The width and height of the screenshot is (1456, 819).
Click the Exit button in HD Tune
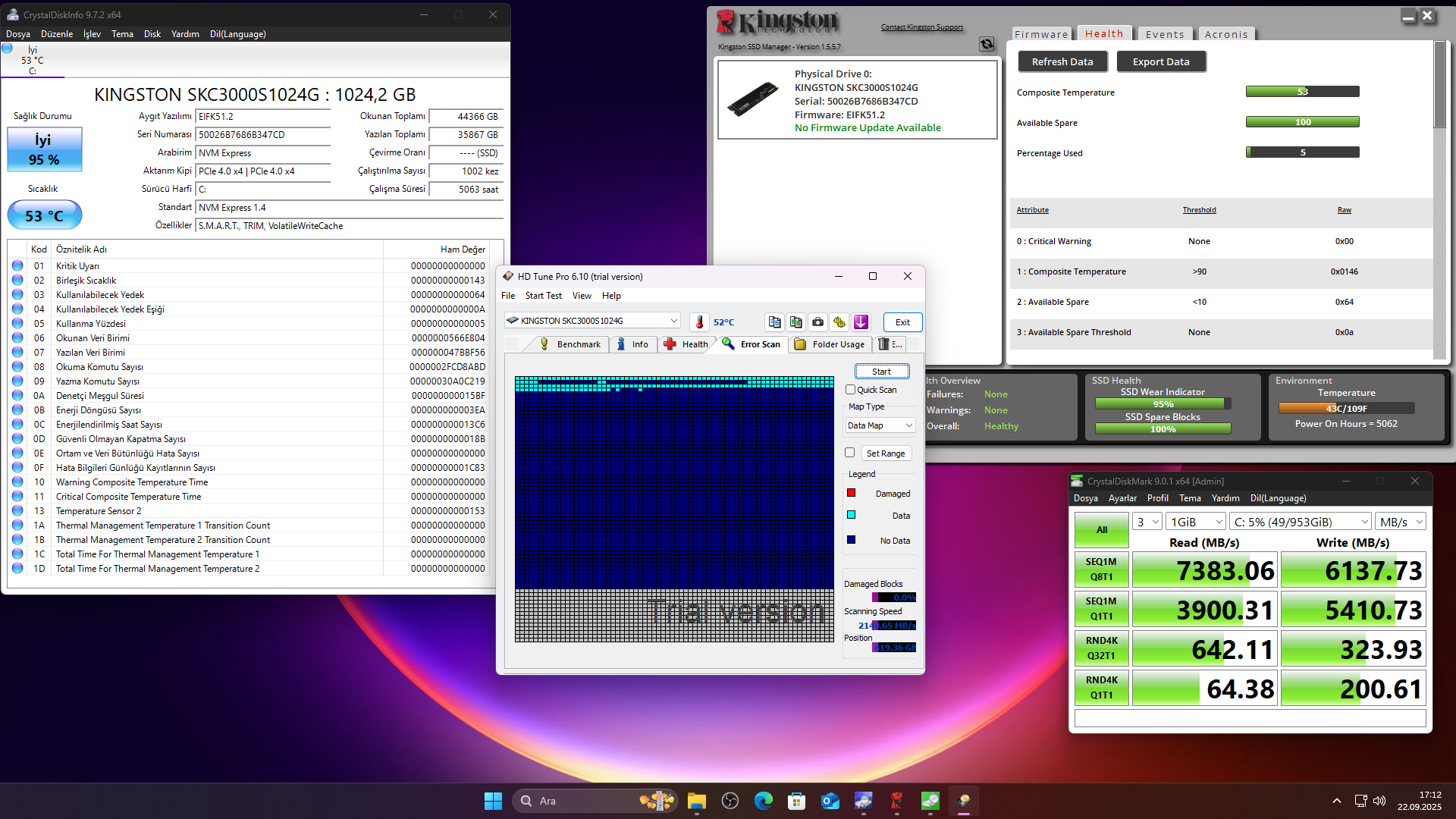coord(902,322)
